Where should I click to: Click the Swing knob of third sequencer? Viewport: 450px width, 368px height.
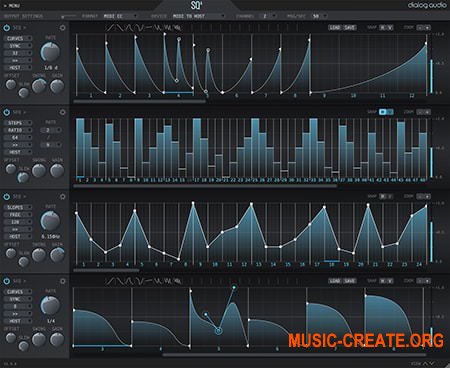click(x=39, y=255)
